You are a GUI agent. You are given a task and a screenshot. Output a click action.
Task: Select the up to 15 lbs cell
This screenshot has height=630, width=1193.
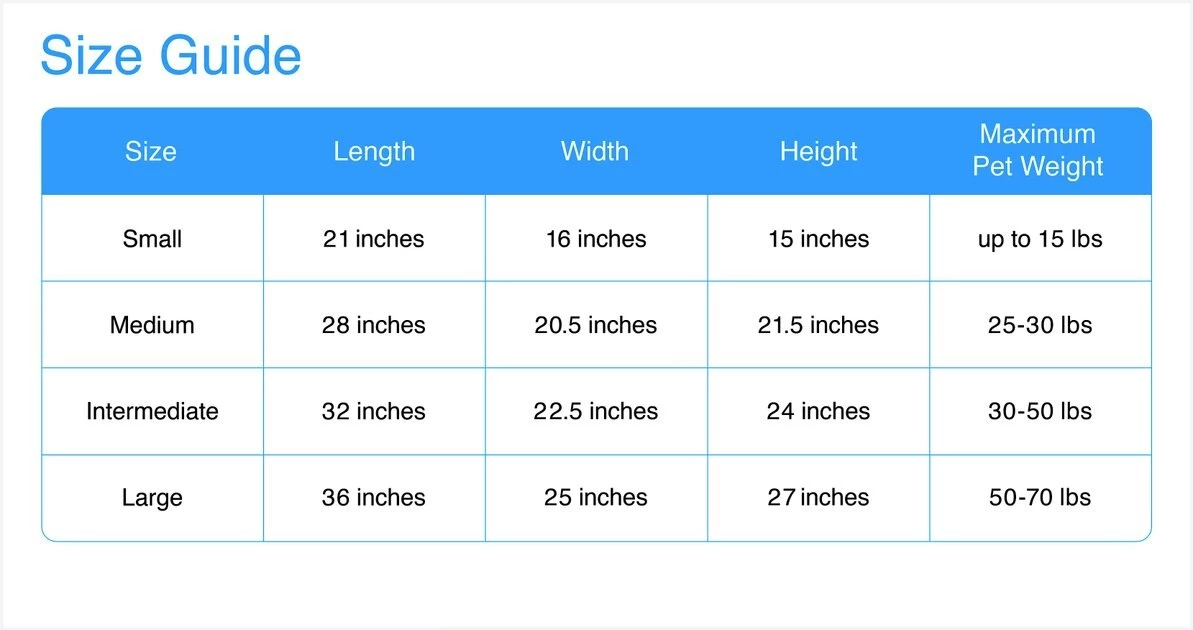pos(1040,239)
